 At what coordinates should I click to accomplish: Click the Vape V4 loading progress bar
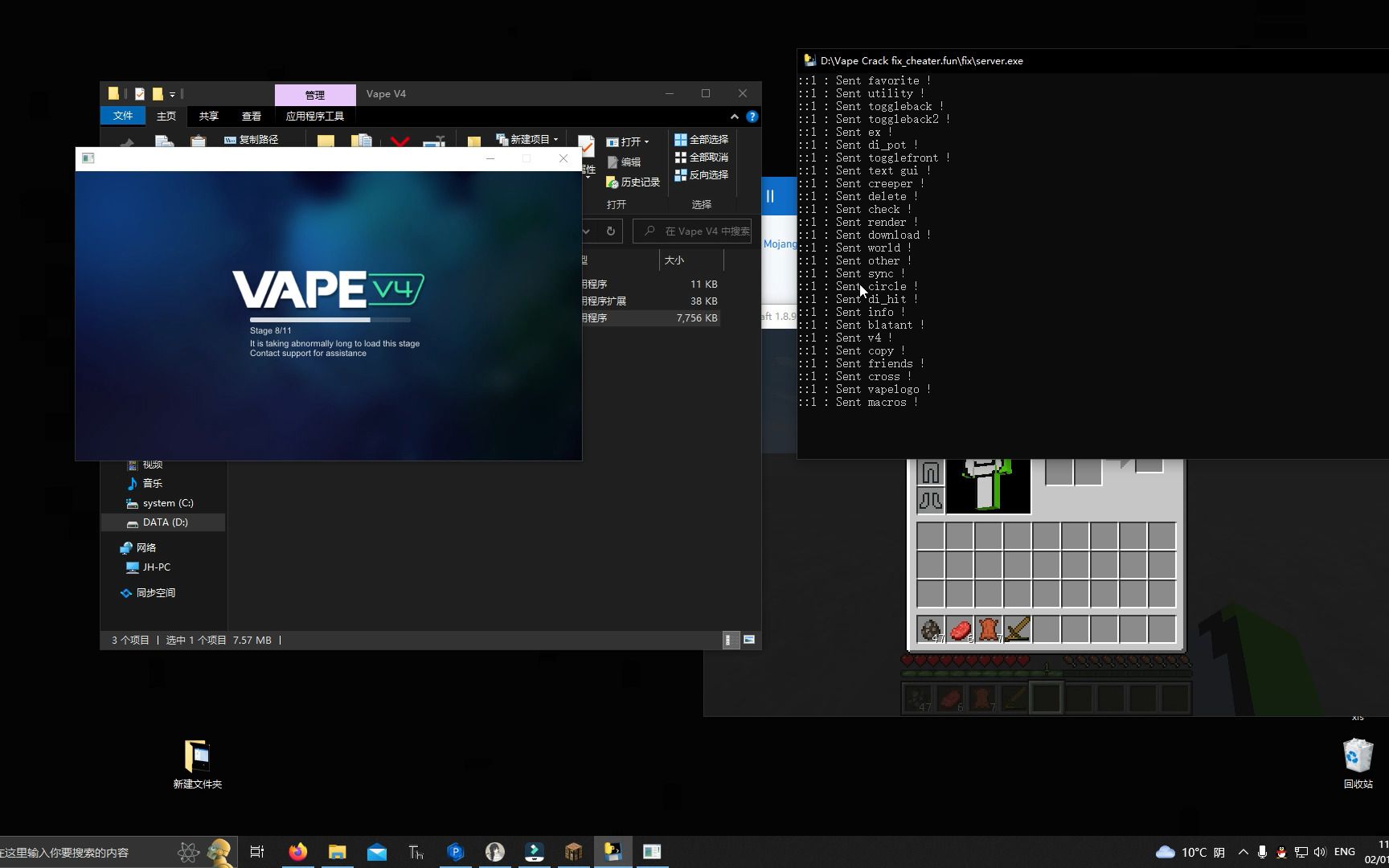tap(330, 320)
